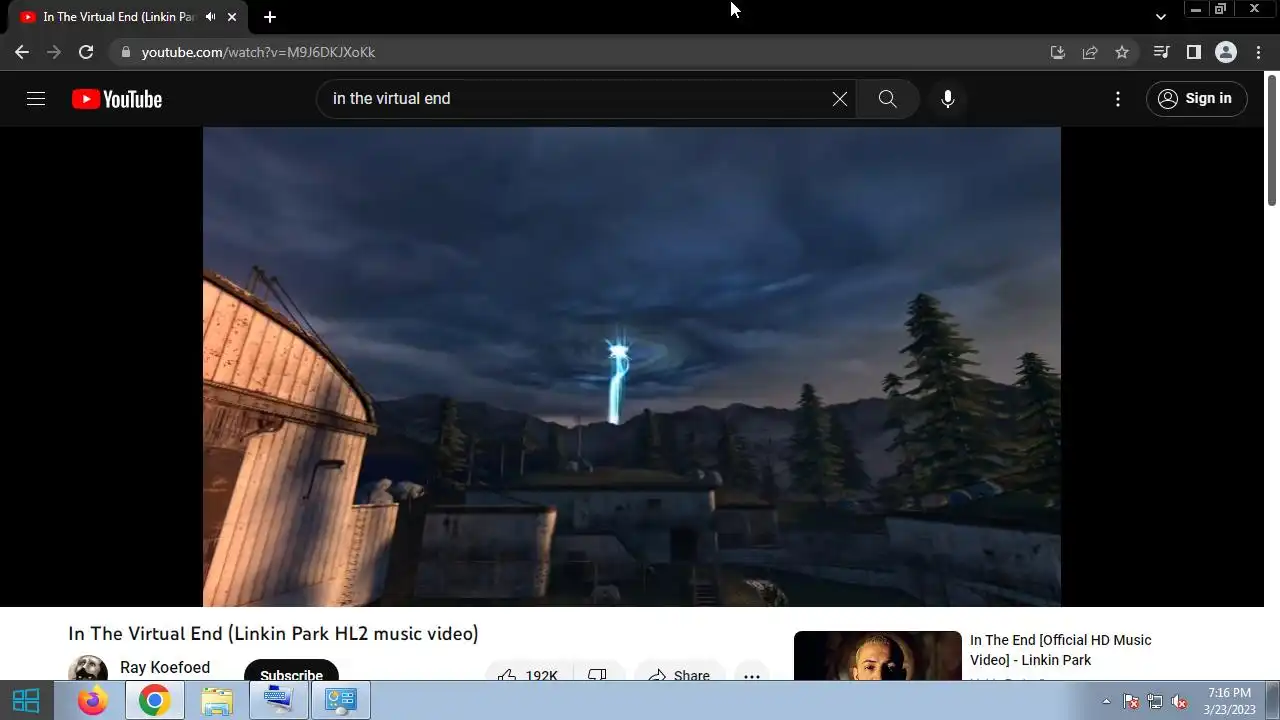View site information lock icon
Screen dimensions: 1280x720
125,52
